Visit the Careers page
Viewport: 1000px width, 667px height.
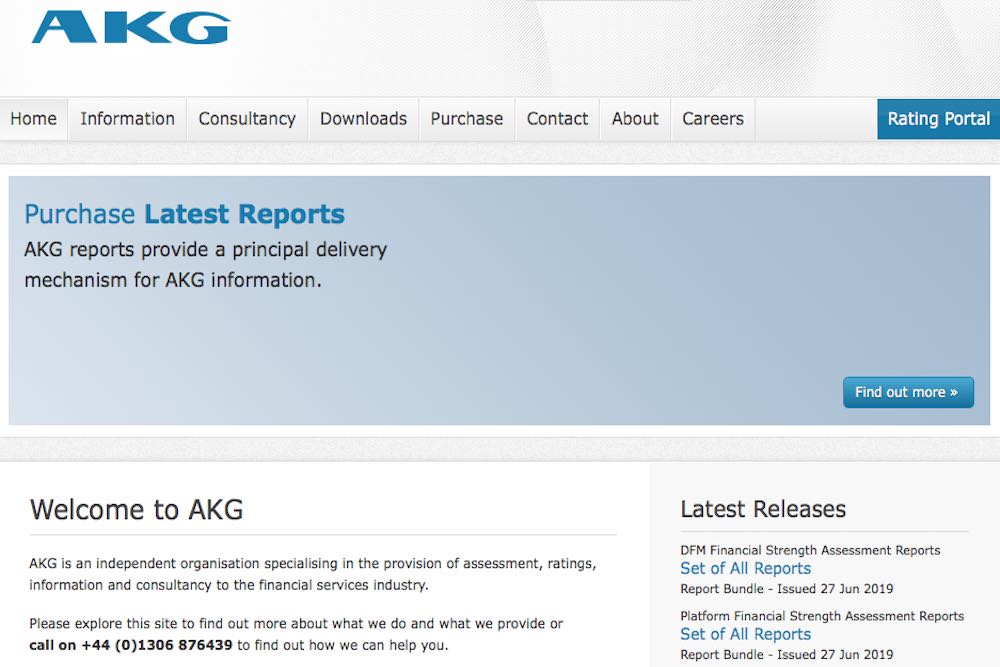[x=713, y=119]
